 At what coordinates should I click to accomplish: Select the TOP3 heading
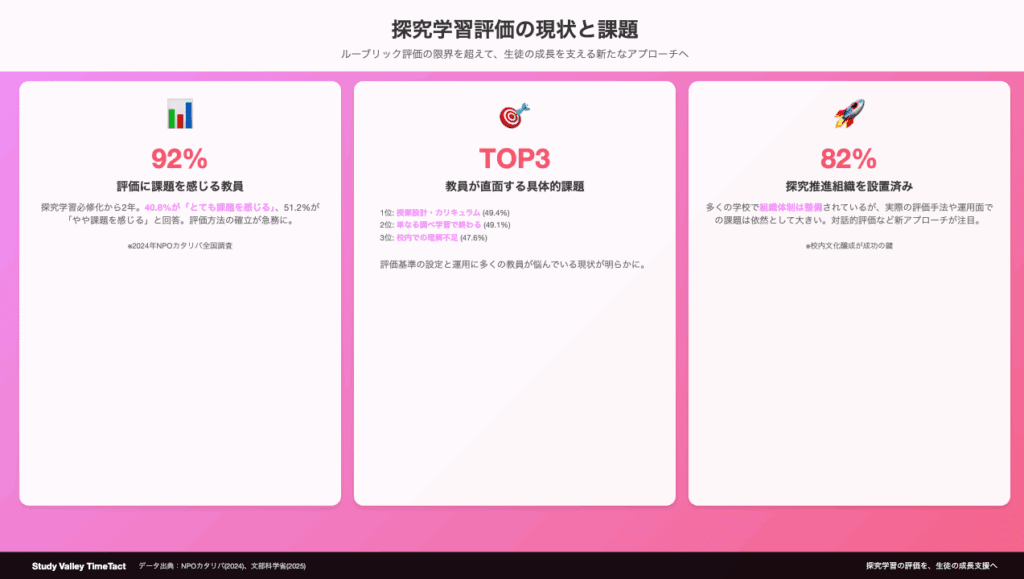pyautogui.click(x=514, y=158)
